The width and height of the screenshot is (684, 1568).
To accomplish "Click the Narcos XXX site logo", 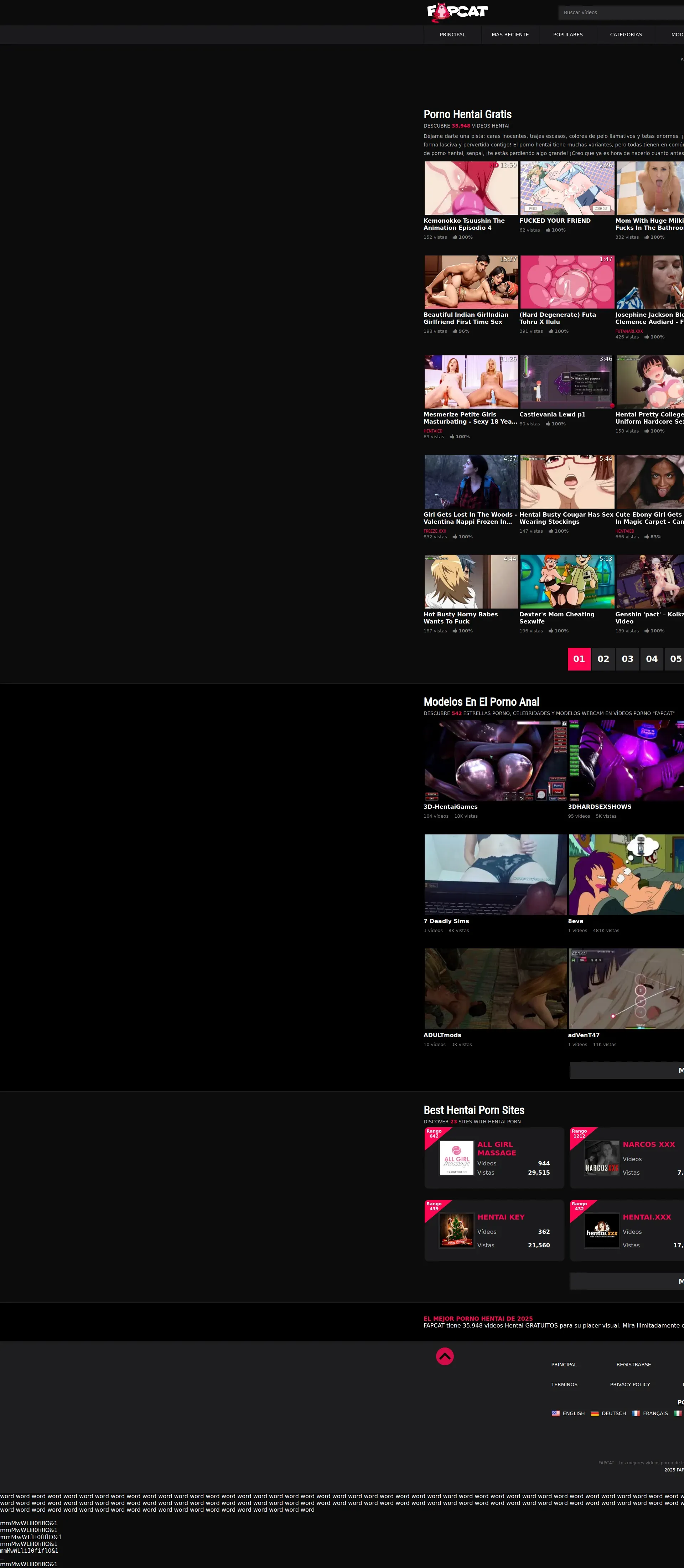I will pos(601,1158).
